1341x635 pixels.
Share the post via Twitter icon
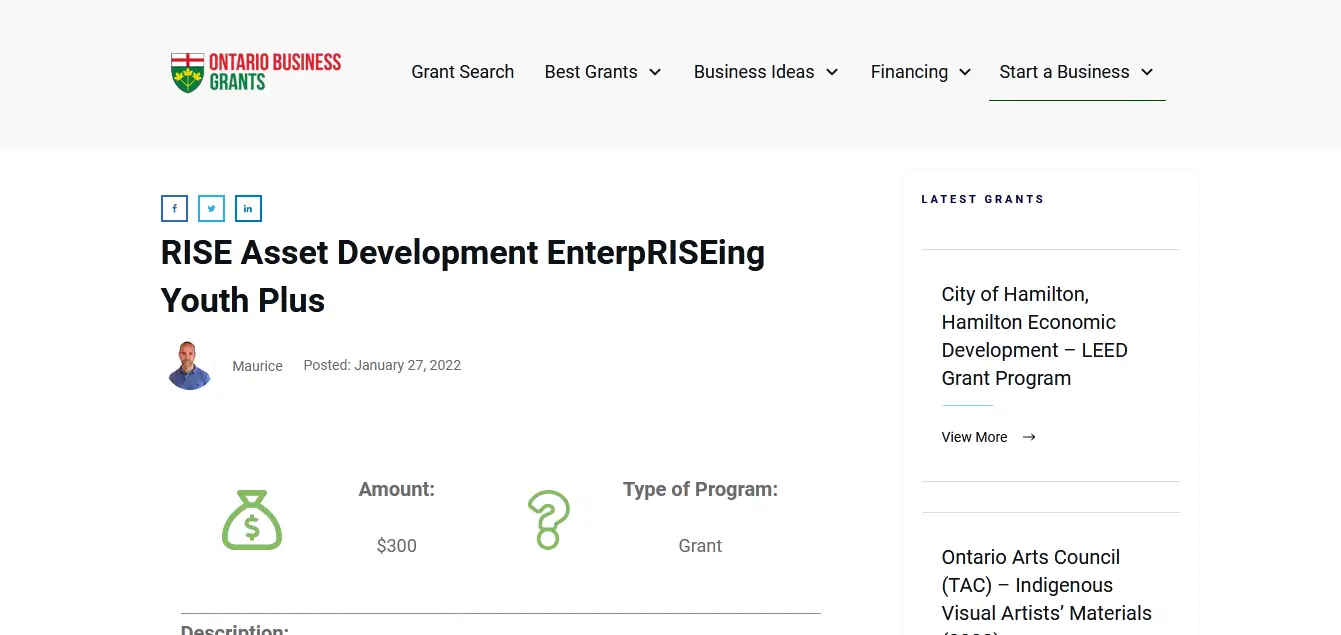(211, 208)
